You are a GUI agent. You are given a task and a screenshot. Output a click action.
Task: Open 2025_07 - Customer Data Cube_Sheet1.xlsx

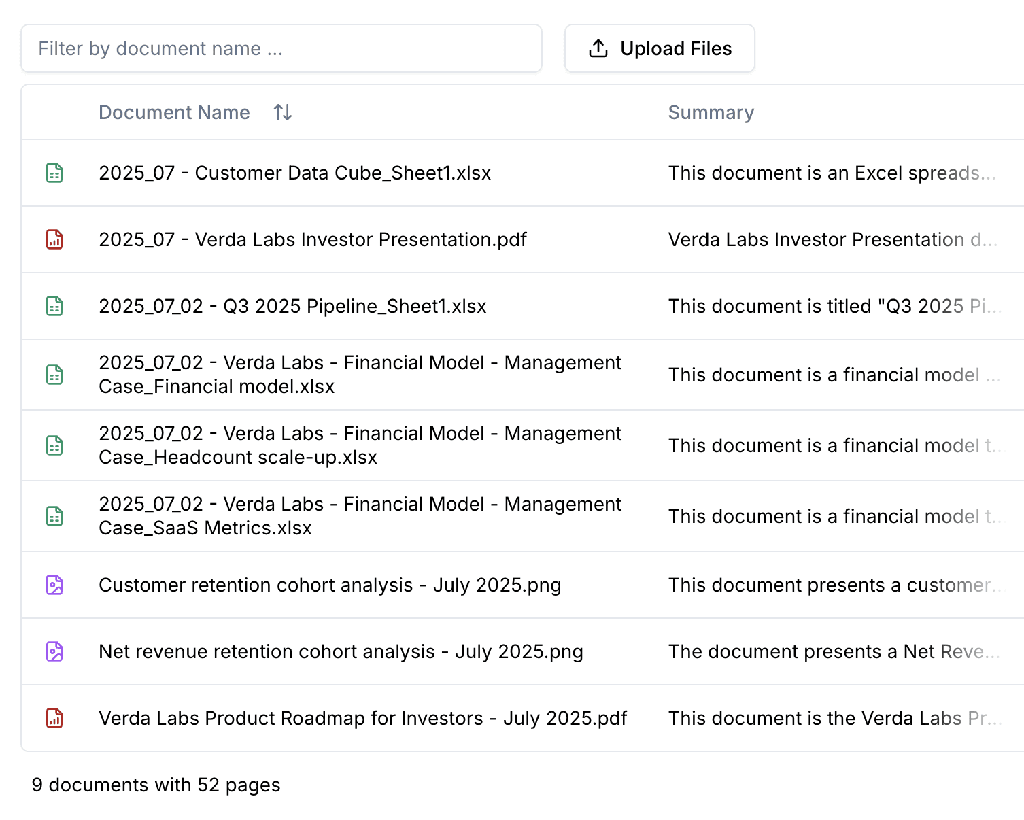tap(295, 173)
